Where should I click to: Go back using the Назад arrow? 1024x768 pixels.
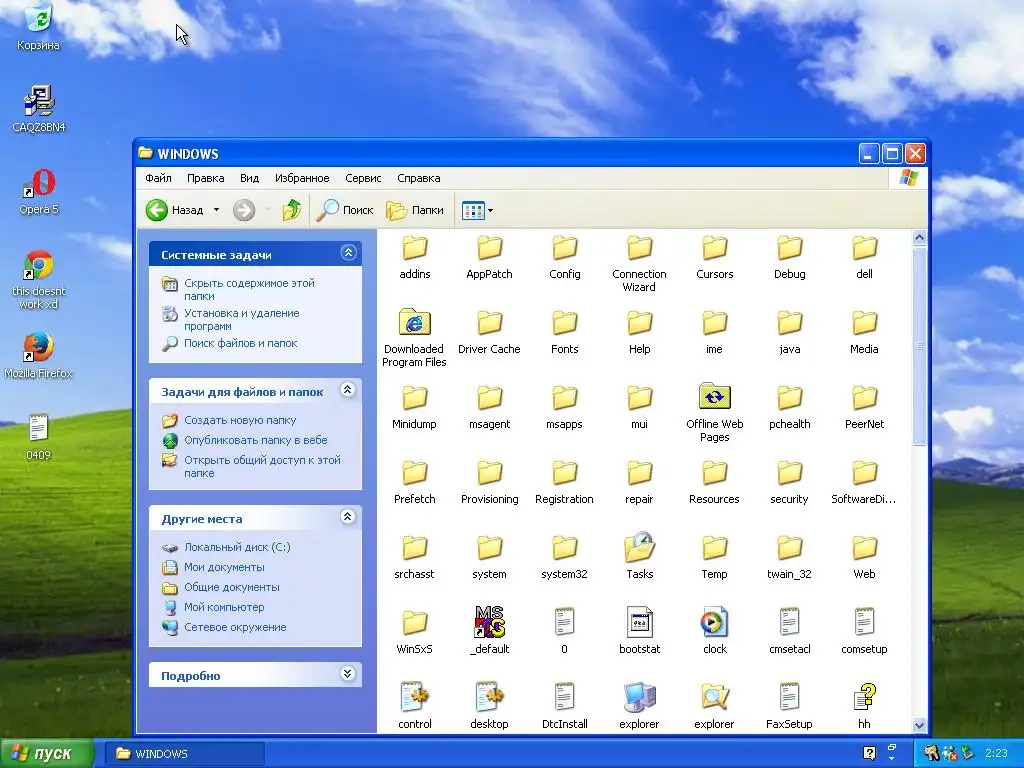[x=174, y=210]
